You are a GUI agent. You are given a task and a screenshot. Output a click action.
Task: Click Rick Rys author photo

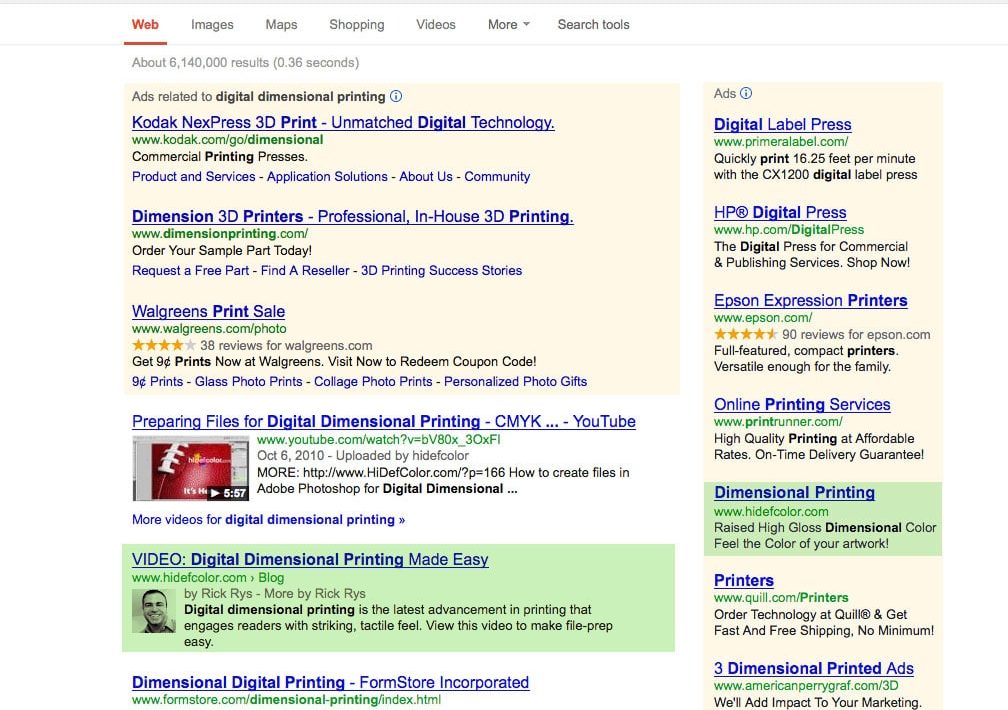tap(154, 611)
